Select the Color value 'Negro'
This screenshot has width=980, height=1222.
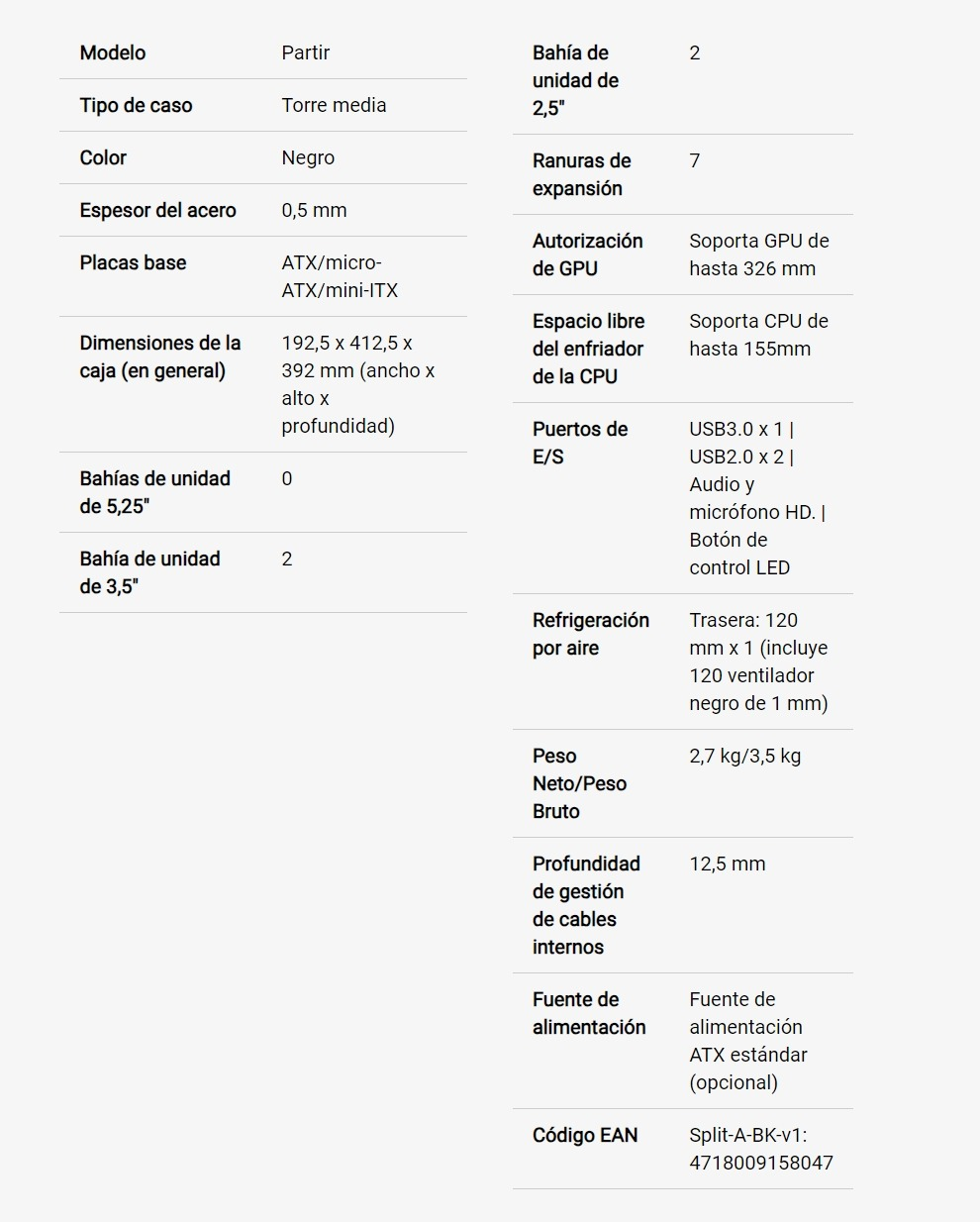click(308, 157)
